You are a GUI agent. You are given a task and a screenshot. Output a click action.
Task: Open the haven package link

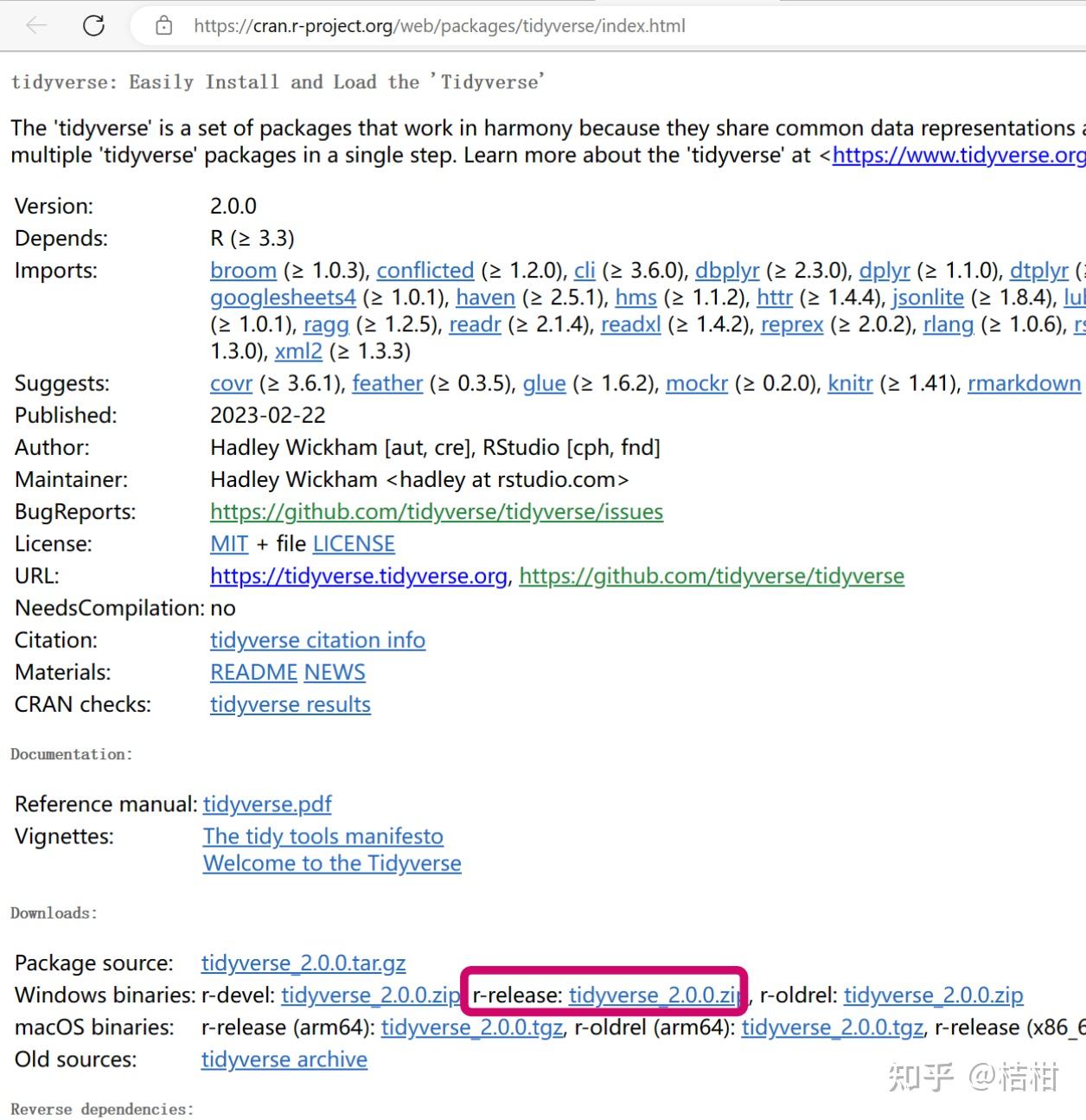click(485, 298)
